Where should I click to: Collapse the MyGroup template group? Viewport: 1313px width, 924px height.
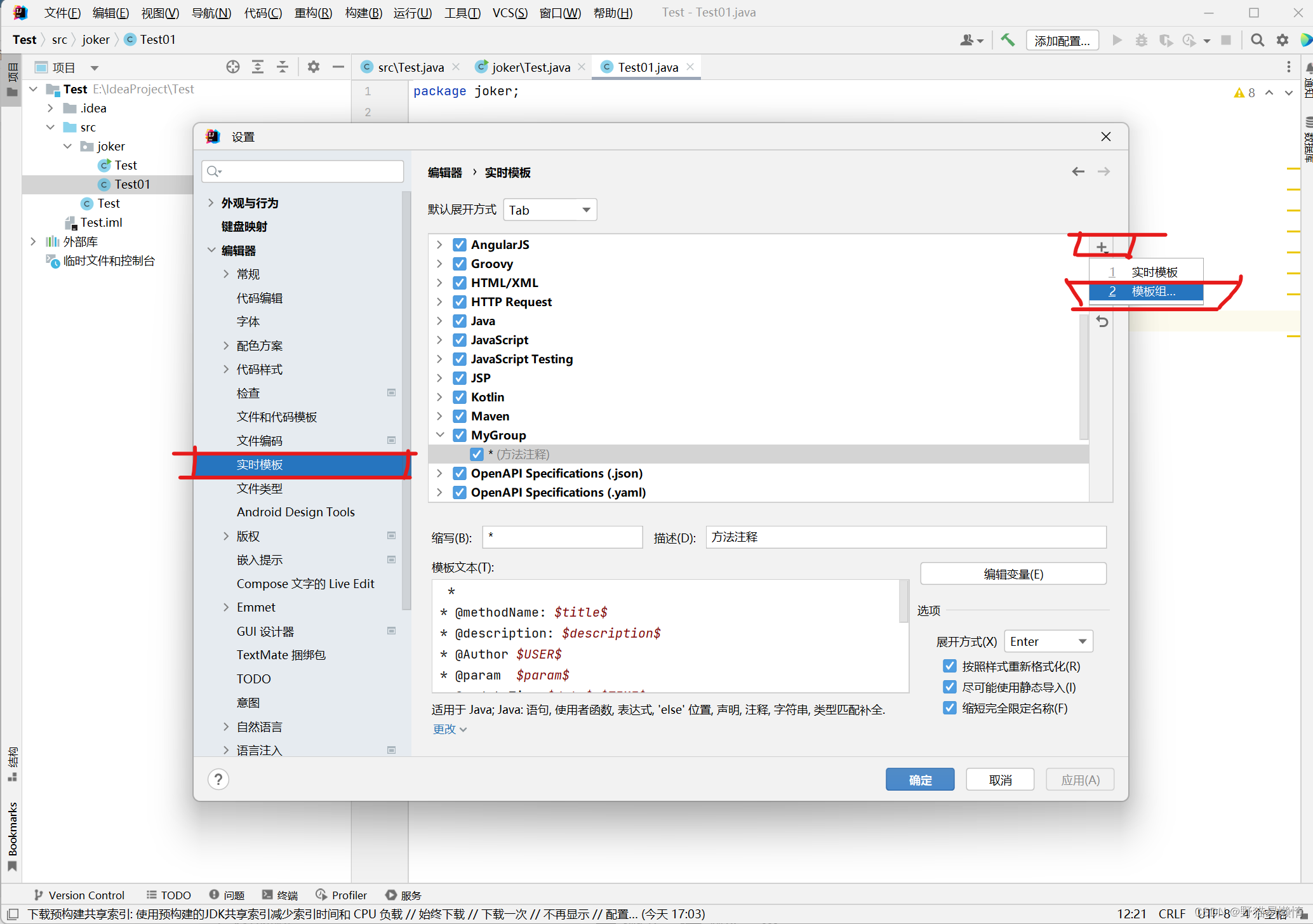439,436
